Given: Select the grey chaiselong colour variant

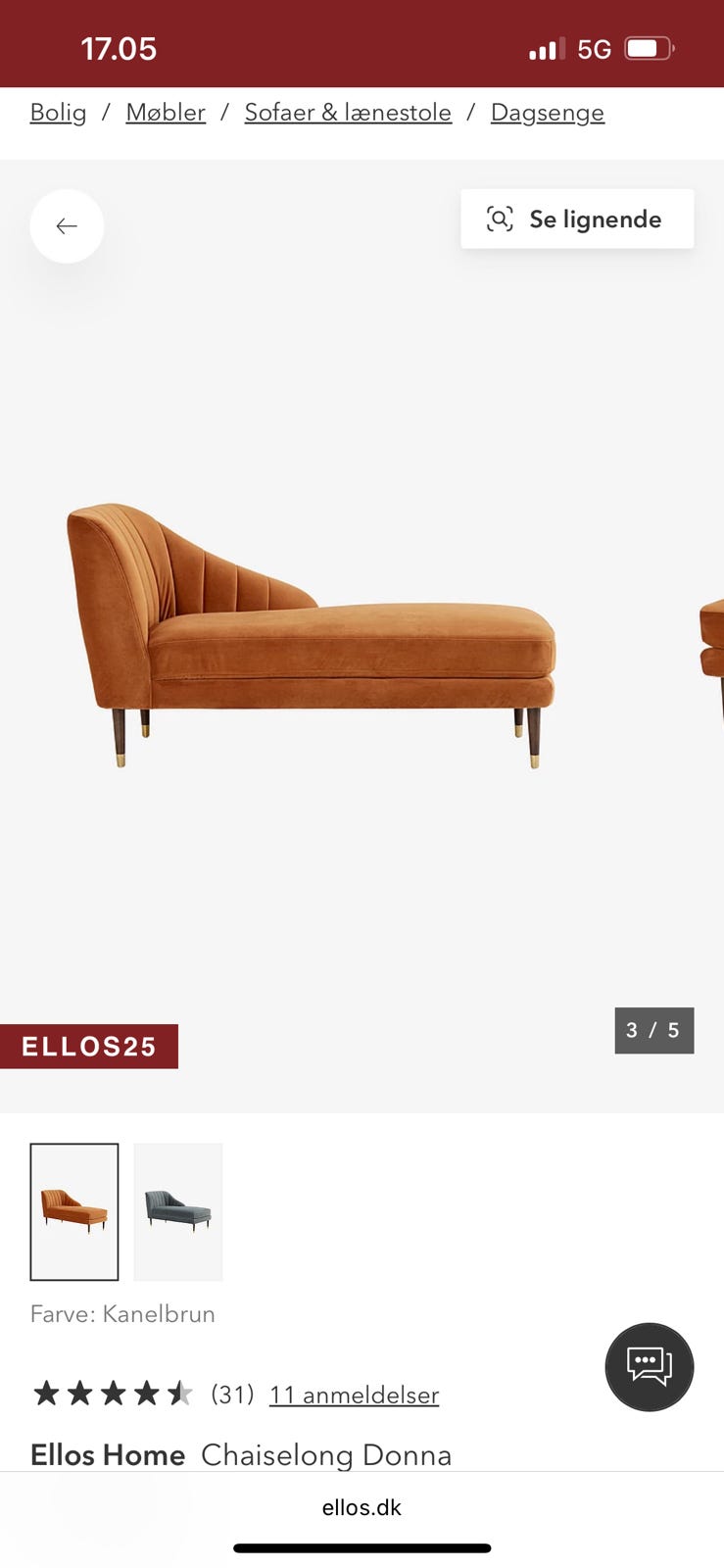Looking at the screenshot, I should point(178,1211).
